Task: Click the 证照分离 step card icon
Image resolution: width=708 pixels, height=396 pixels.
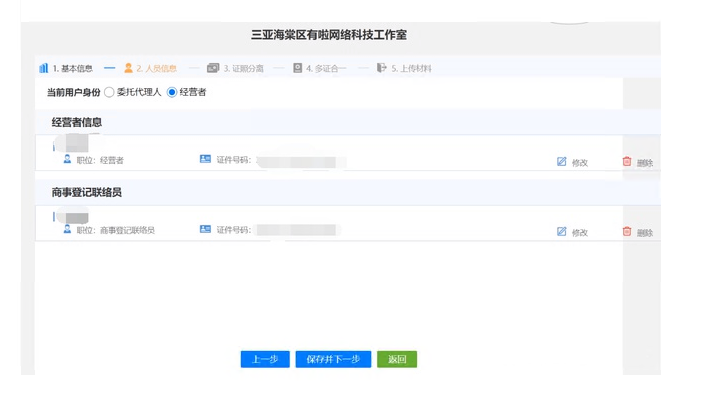Action: pyautogui.click(x=213, y=68)
